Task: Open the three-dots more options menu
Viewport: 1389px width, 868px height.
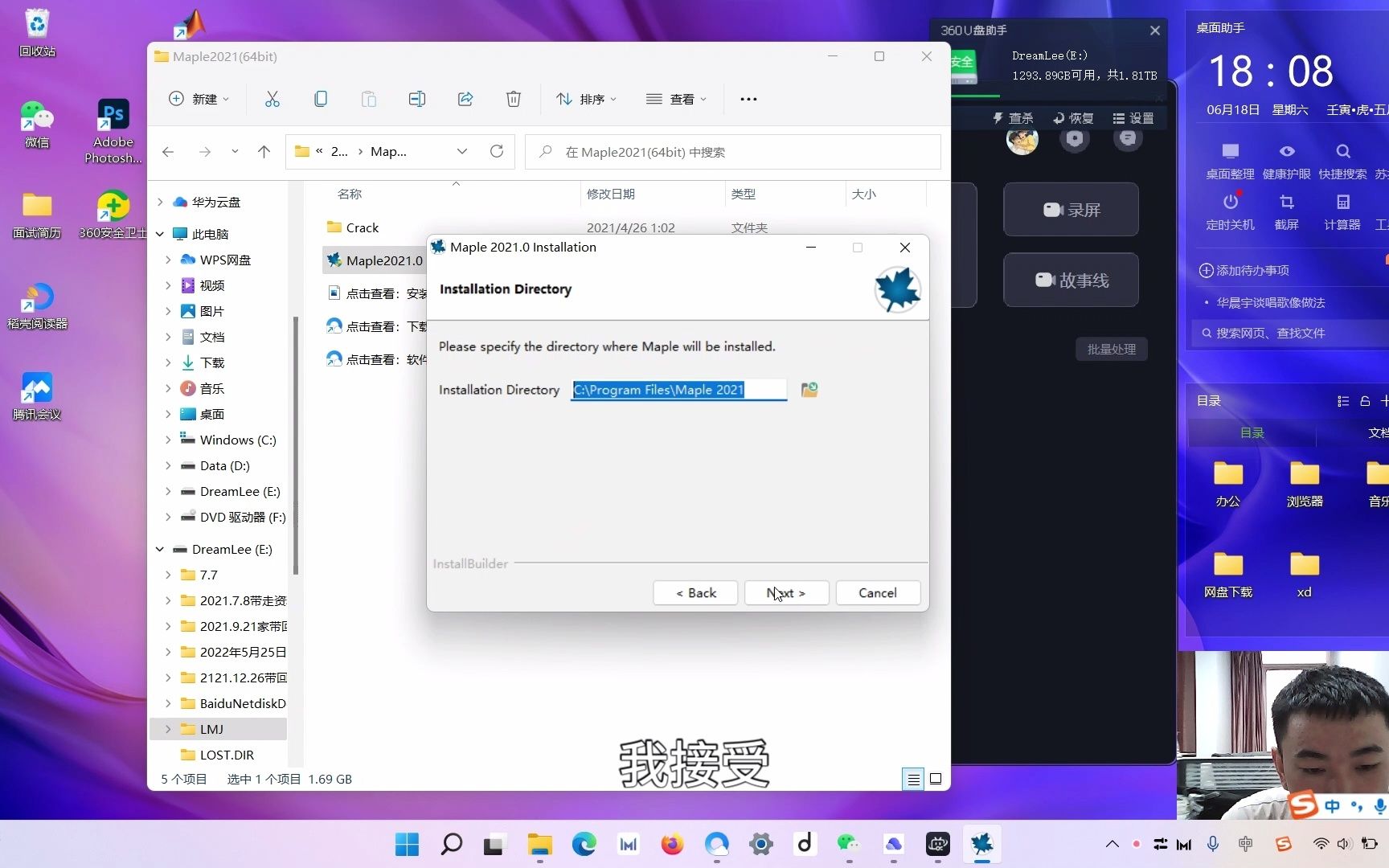Action: 748,99
